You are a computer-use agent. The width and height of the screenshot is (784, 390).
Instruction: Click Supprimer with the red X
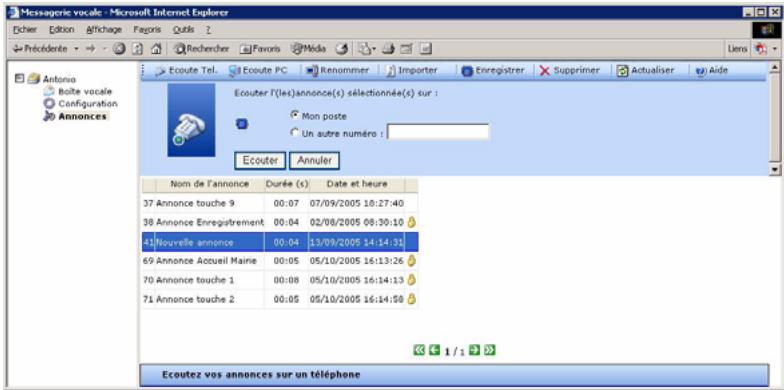pyautogui.click(x=570, y=70)
